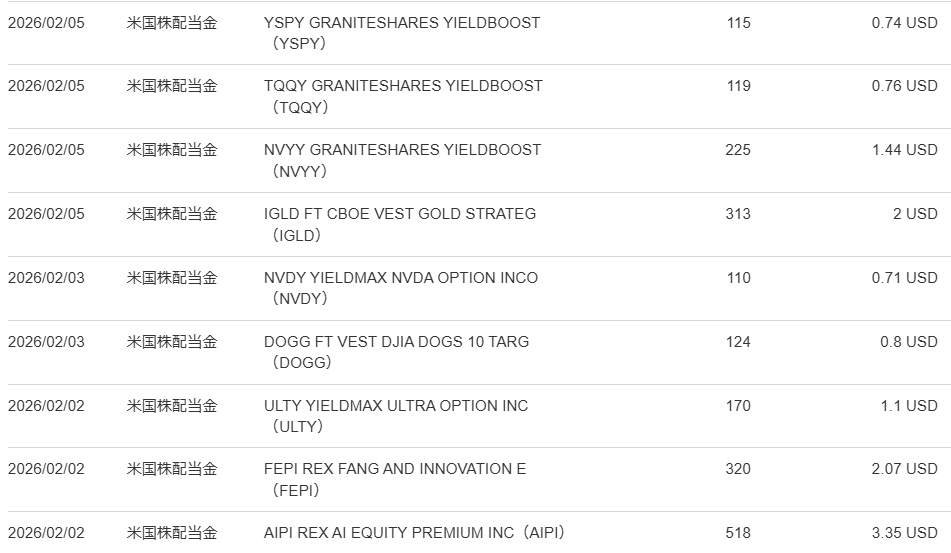The height and width of the screenshot is (553, 951).
Task: Click the 2026/02/02 date for ULTY
Action: tap(46, 406)
